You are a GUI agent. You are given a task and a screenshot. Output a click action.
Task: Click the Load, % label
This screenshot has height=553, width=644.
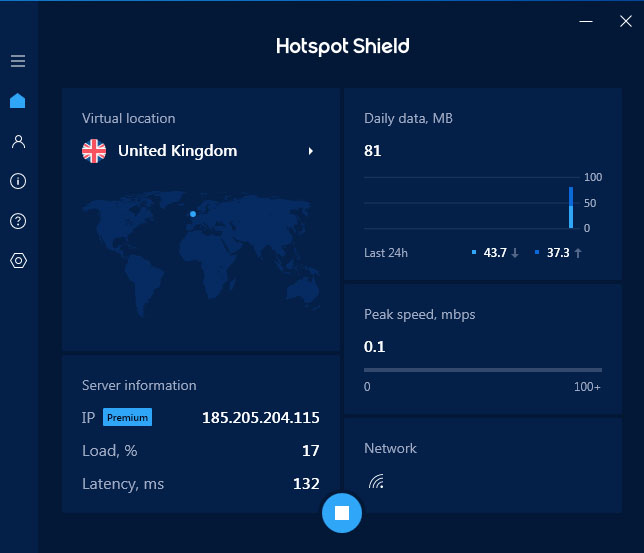[109, 451]
